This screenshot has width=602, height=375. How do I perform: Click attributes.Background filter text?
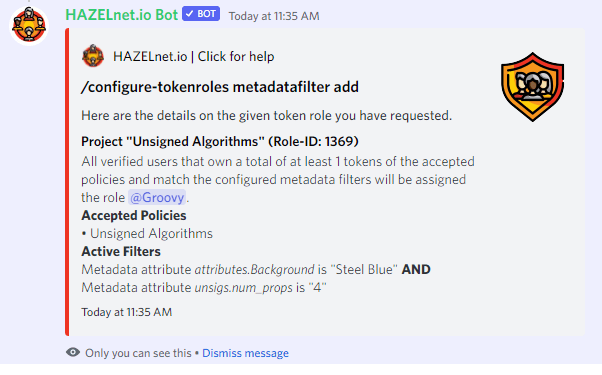click(x=255, y=269)
